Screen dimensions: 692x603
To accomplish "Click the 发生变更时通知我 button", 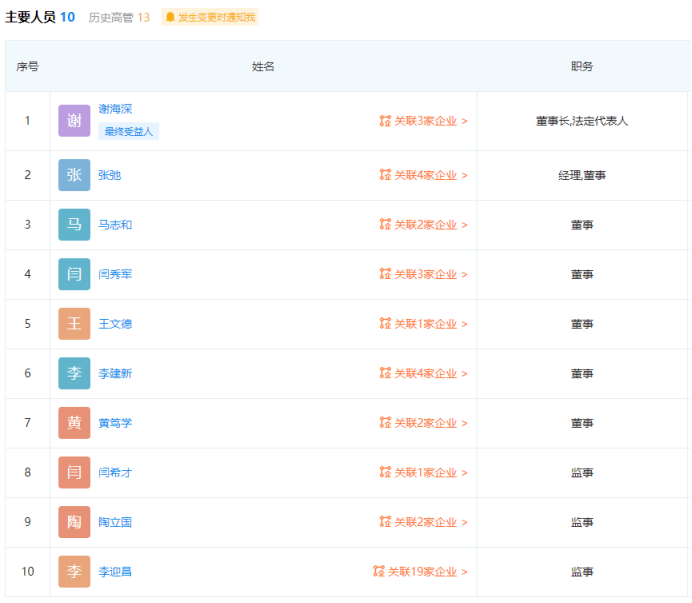I will [x=210, y=17].
